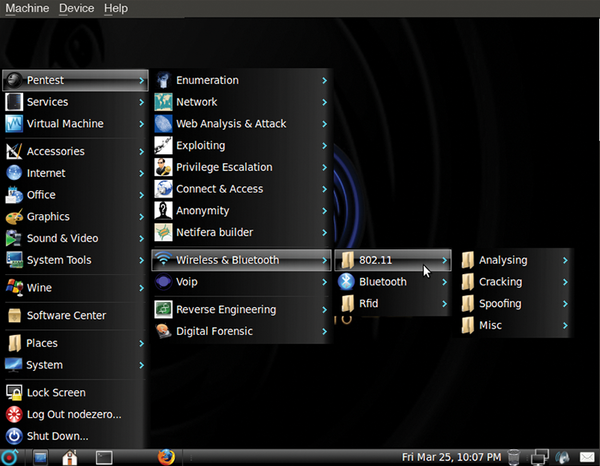600x466 pixels.
Task: Select Cracking in the 802.11 submenu
Action: (500, 282)
